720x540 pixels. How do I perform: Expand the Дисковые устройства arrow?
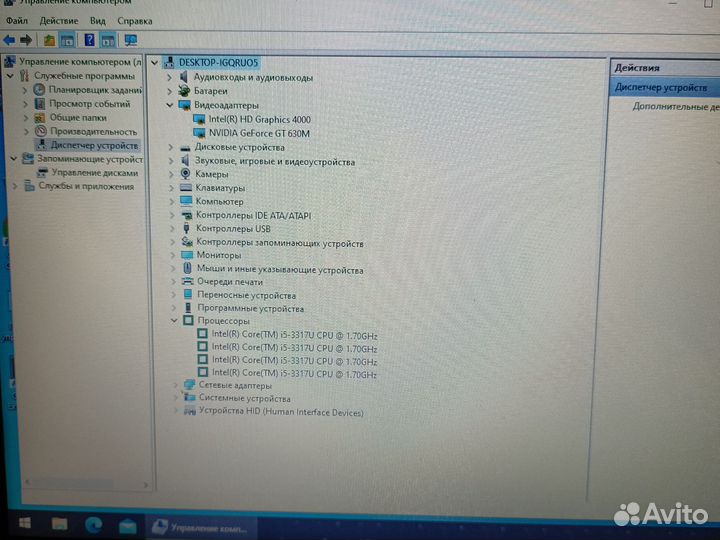[x=170, y=147]
